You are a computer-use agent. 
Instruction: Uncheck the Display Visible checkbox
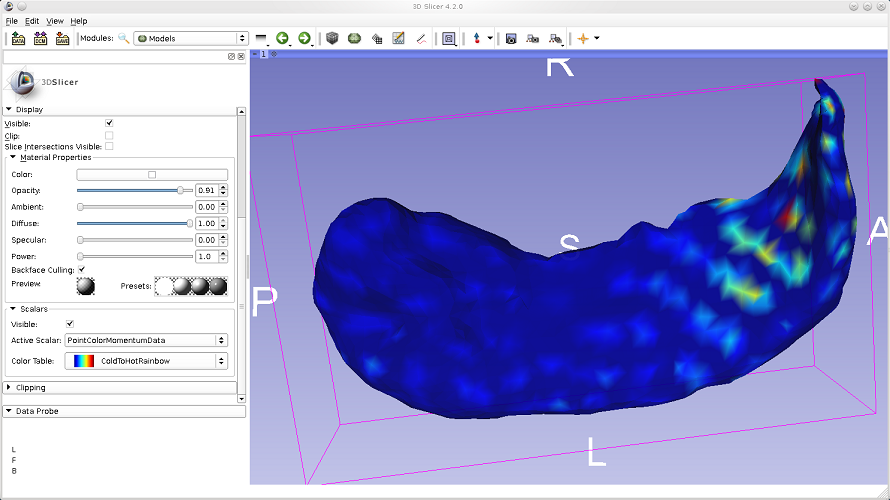point(109,123)
